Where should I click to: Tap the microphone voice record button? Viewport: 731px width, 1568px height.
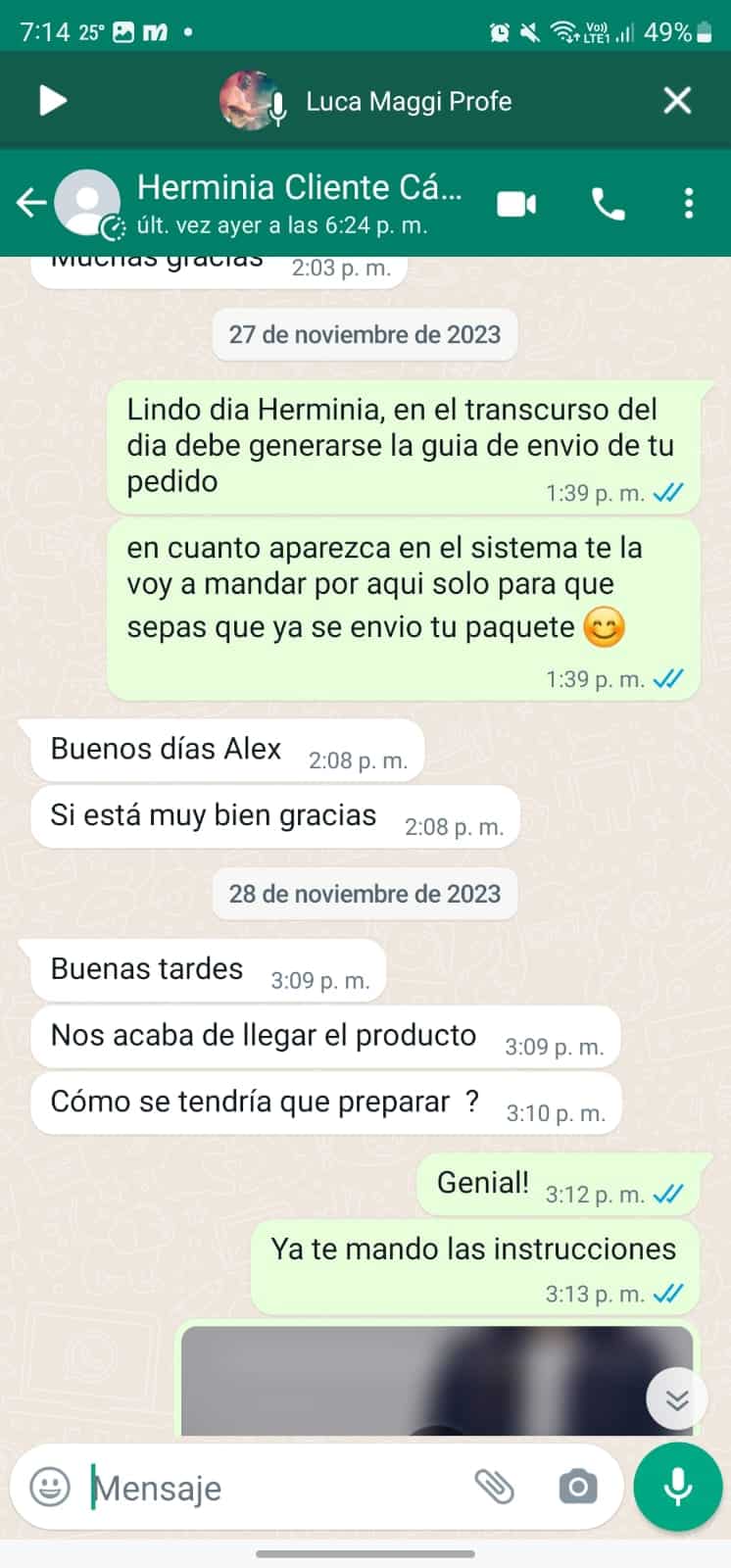click(x=677, y=1487)
